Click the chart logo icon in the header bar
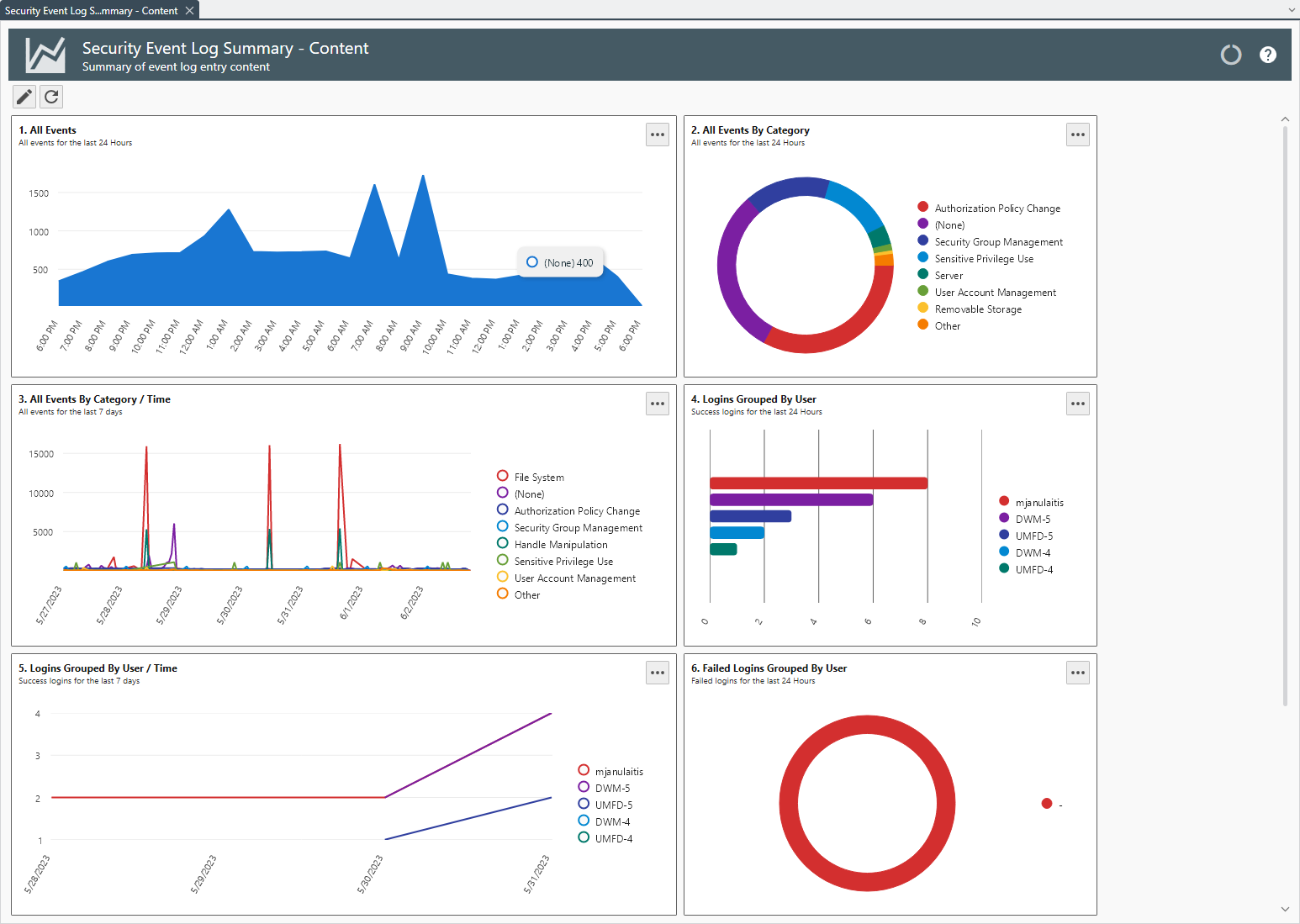1300x924 pixels. [x=44, y=54]
